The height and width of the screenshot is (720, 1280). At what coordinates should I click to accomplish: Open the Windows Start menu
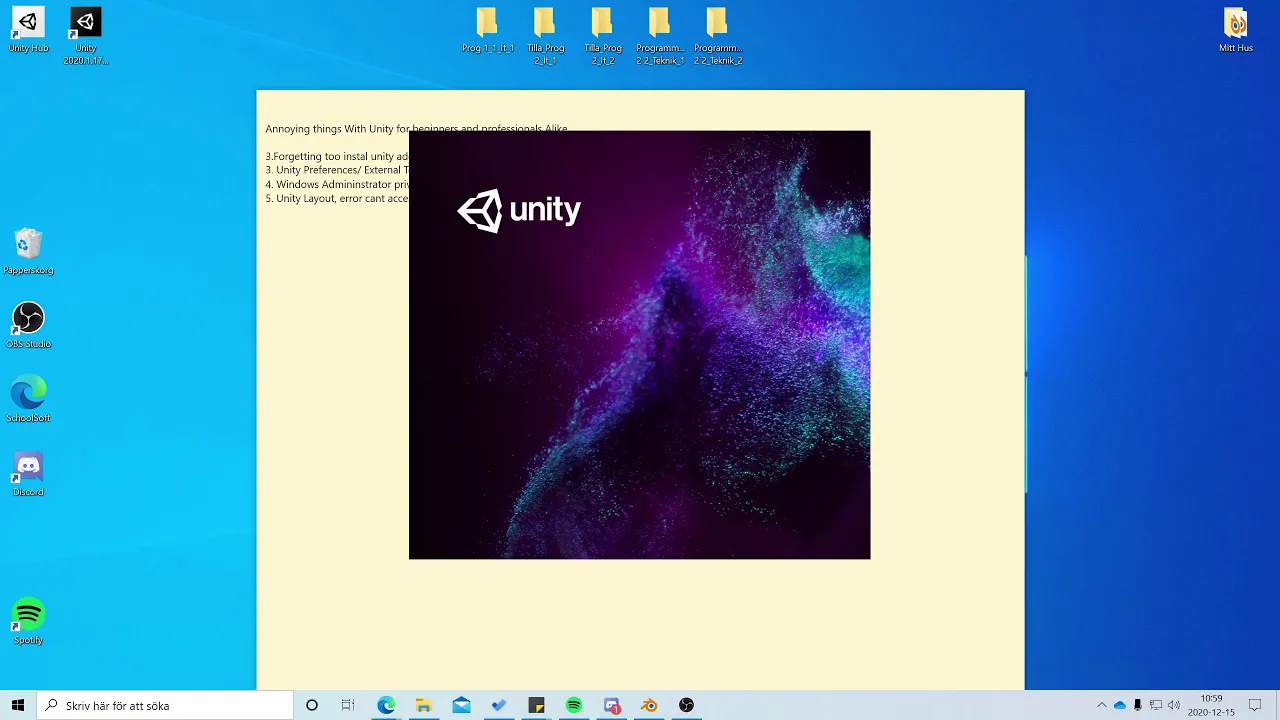(18, 705)
